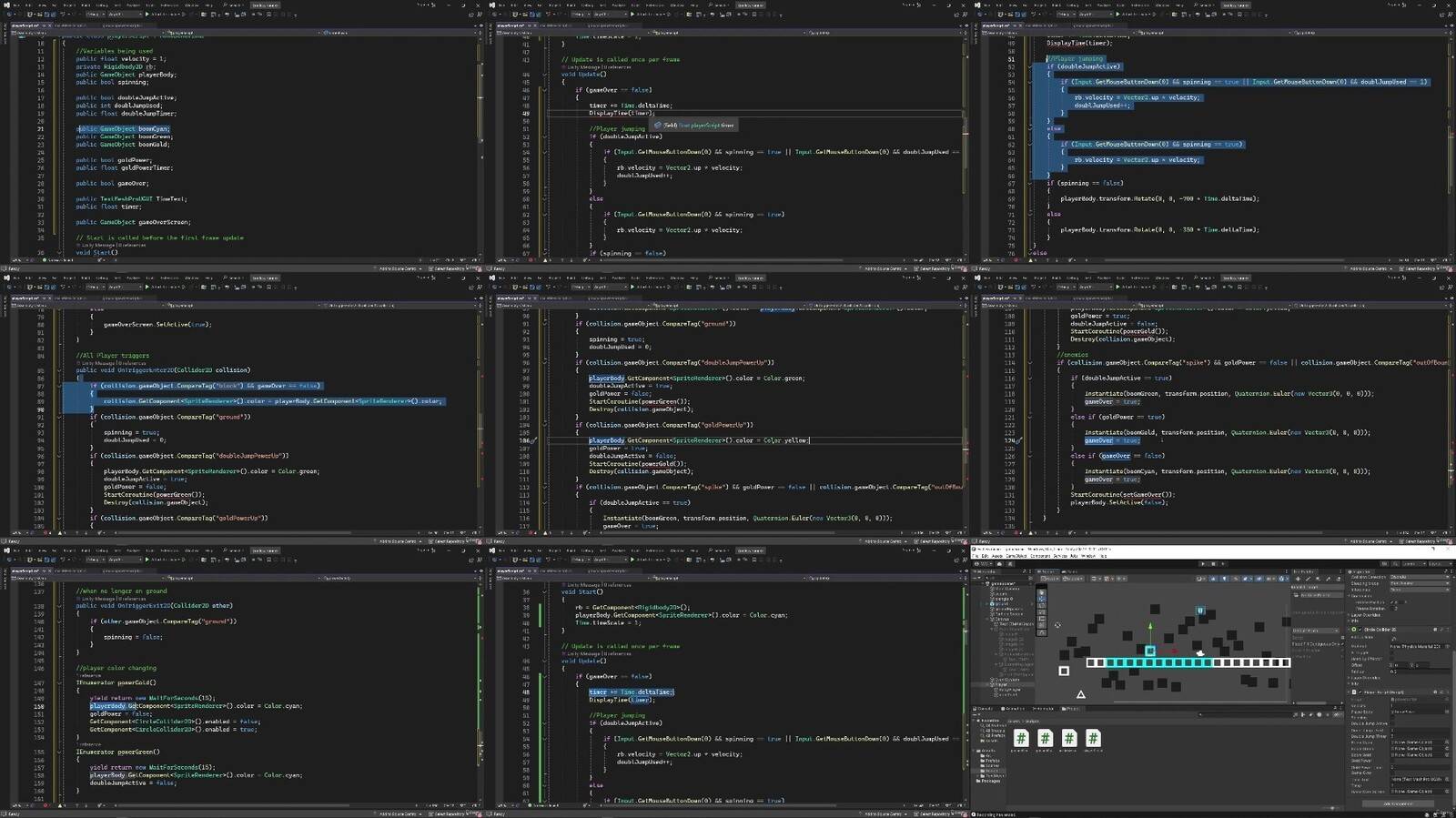Open the Layers dropdown in Unity toolbar
Viewport: 1456px width, 818px height.
pos(1413,564)
